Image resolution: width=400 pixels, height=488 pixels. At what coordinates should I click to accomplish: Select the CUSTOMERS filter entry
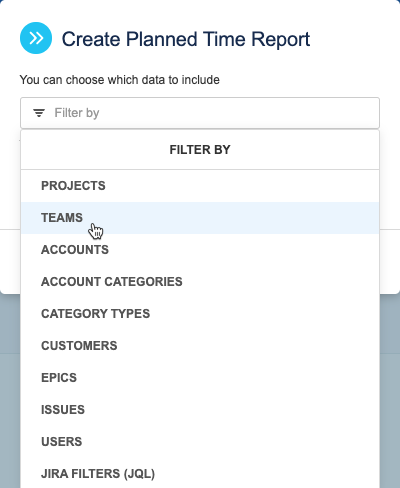(200, 346)
